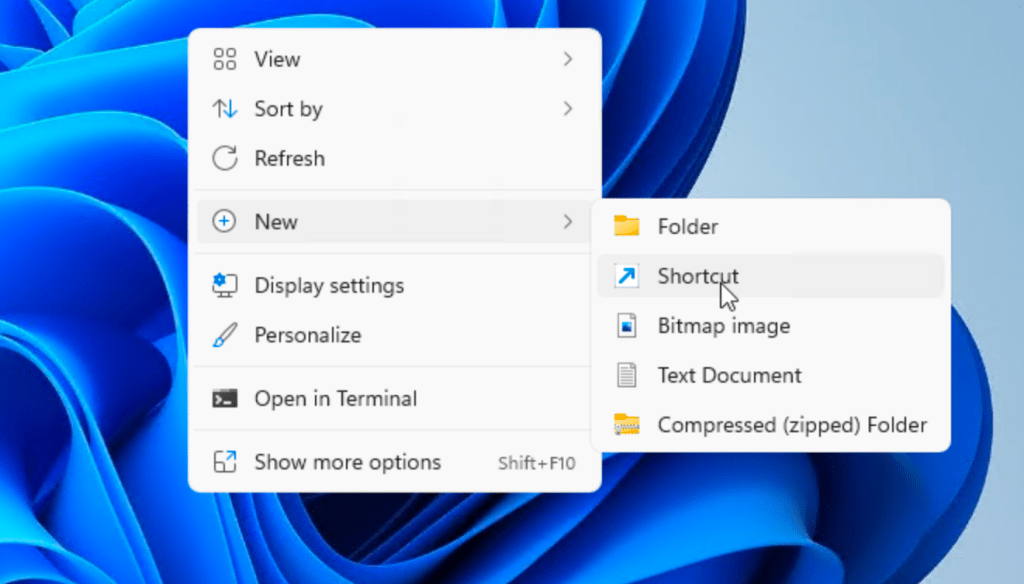Click the Shift+F10 shortcut label

pos(537,463)
